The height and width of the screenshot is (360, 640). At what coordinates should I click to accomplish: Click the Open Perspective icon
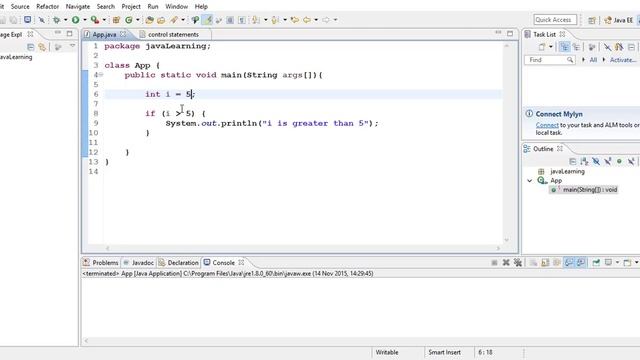point(591,20)
